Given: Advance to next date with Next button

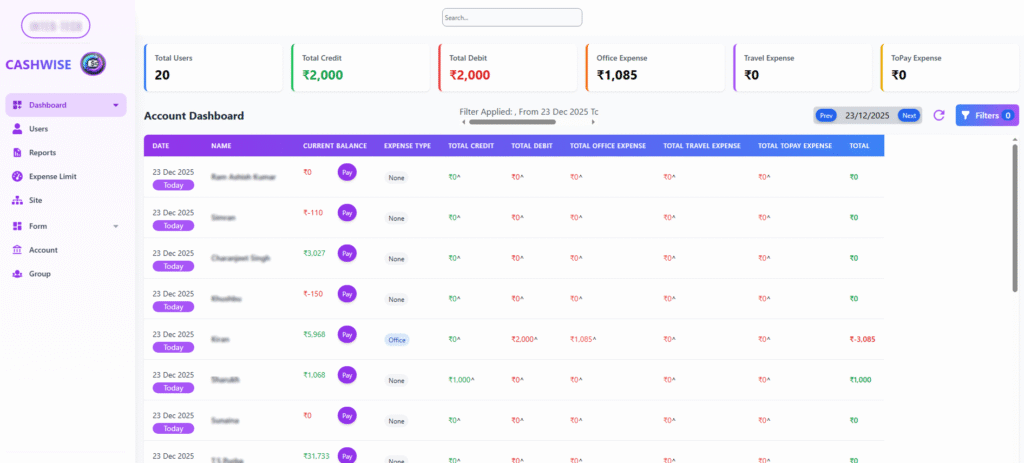Looking at the screenshot, I should pos(908,116).
